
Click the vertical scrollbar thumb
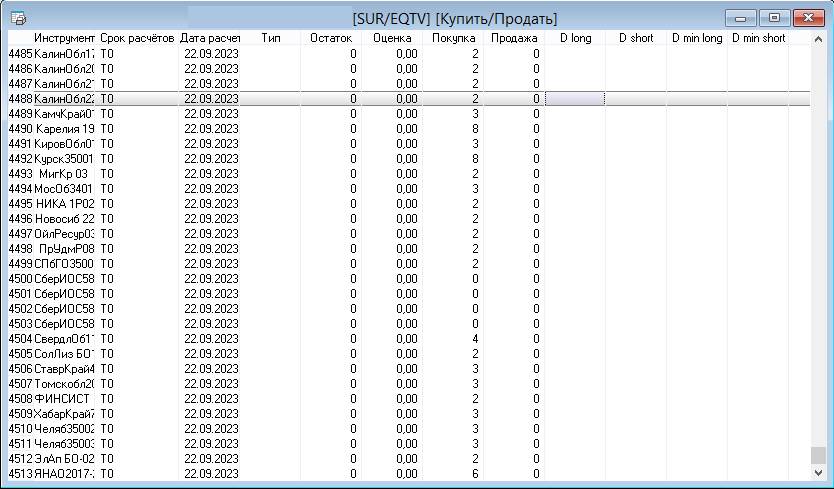(x=819, y=455)
